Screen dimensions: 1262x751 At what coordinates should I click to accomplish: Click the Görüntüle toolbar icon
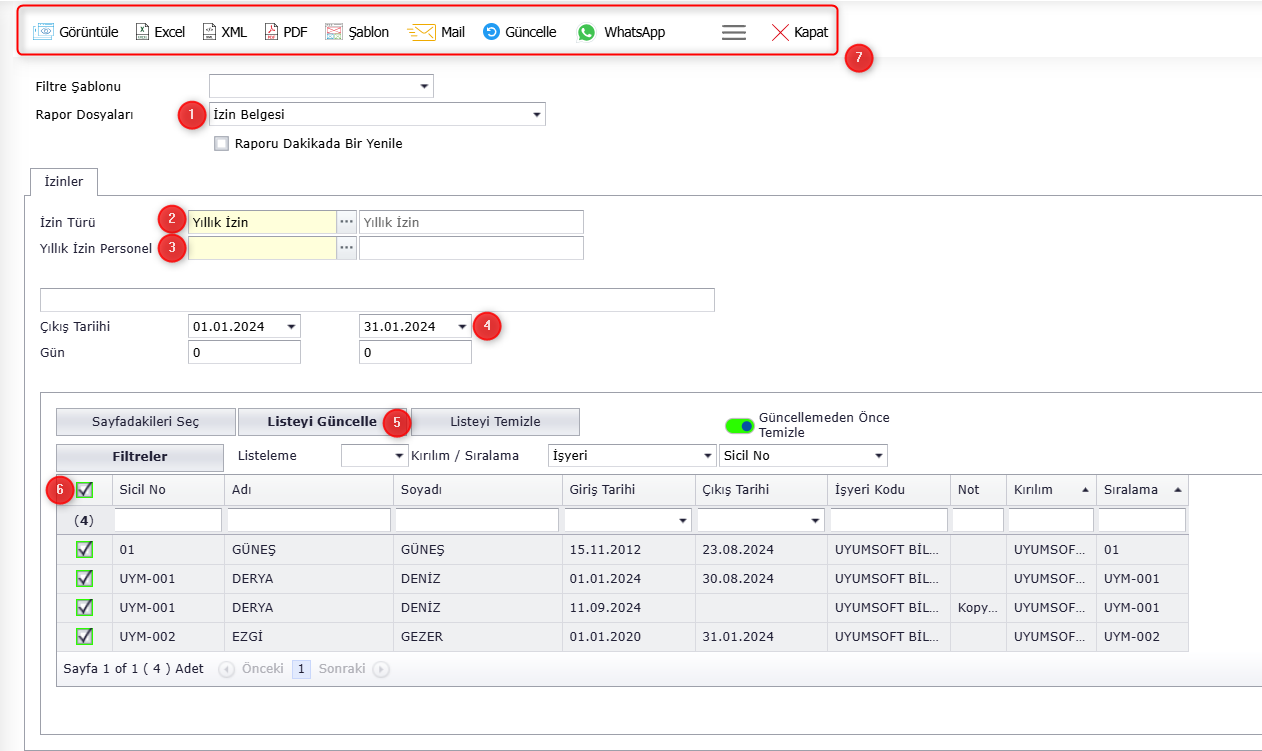(x=44, y=32)
